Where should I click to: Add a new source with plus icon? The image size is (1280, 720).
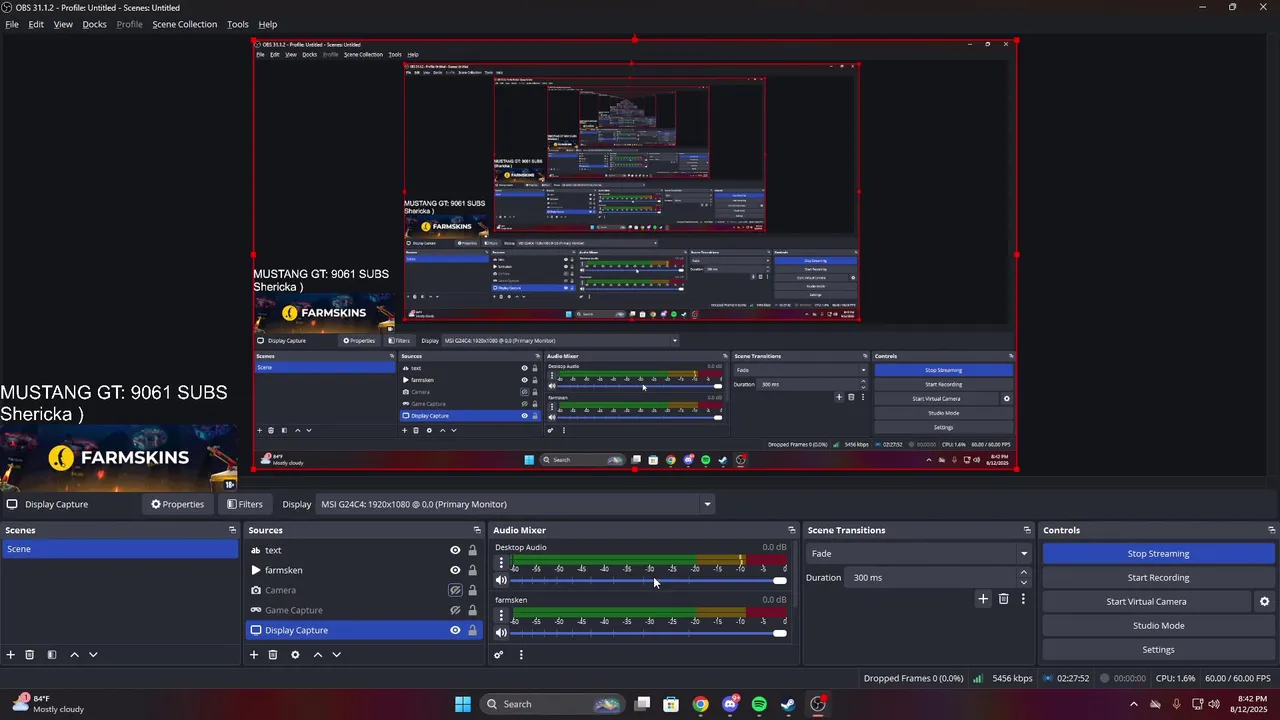pyautogui.click(x=254, y=655)
